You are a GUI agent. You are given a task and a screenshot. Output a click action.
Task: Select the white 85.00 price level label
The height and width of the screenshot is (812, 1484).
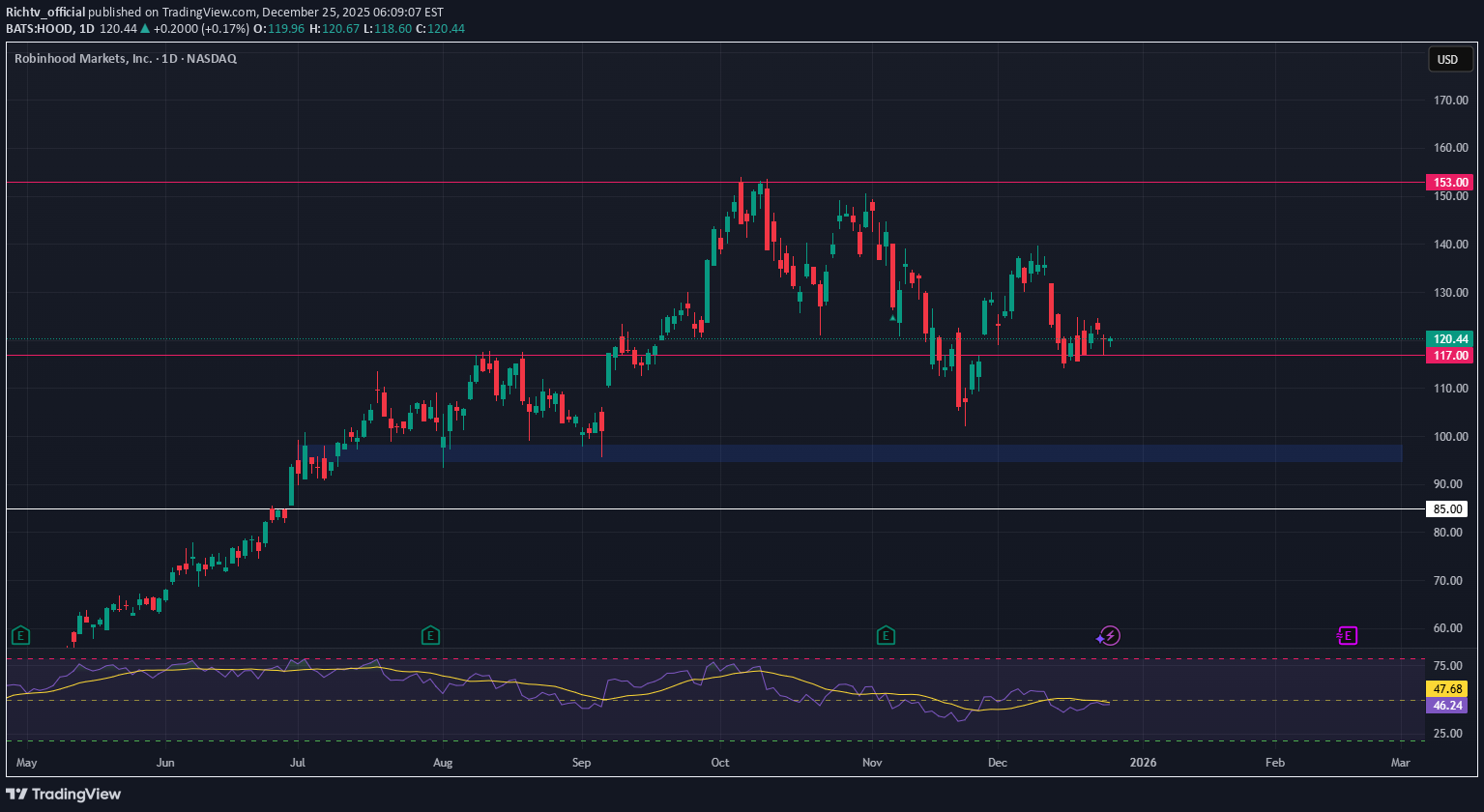click(1449, 508)
